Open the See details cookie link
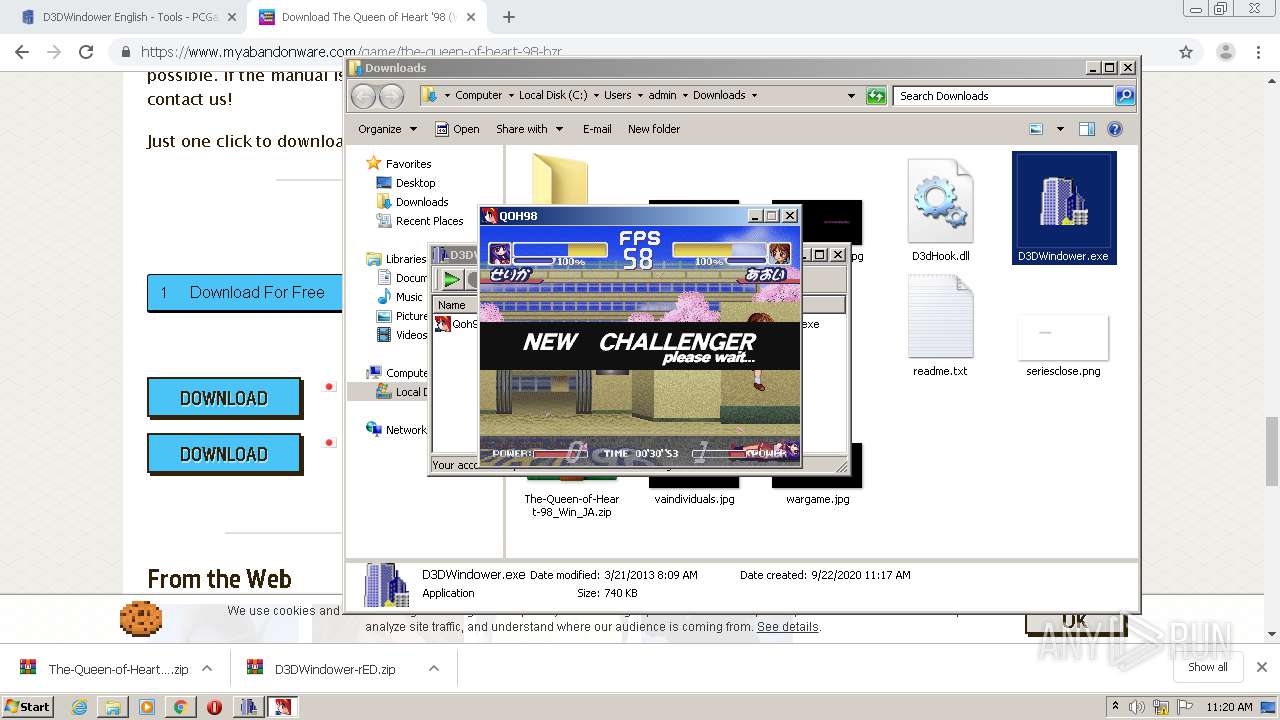The image size is (1280, 720). 787,627
